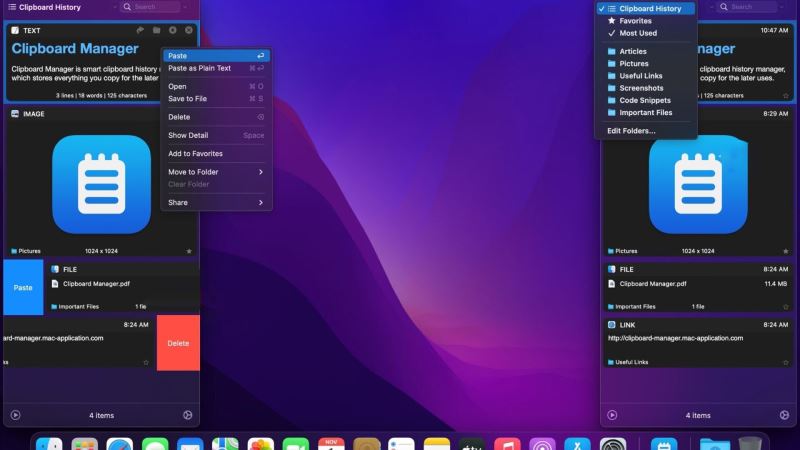The image size is (800, 450).
Task: Click the round gear icon on the TEXT card header
Action: tap(173, 30)
